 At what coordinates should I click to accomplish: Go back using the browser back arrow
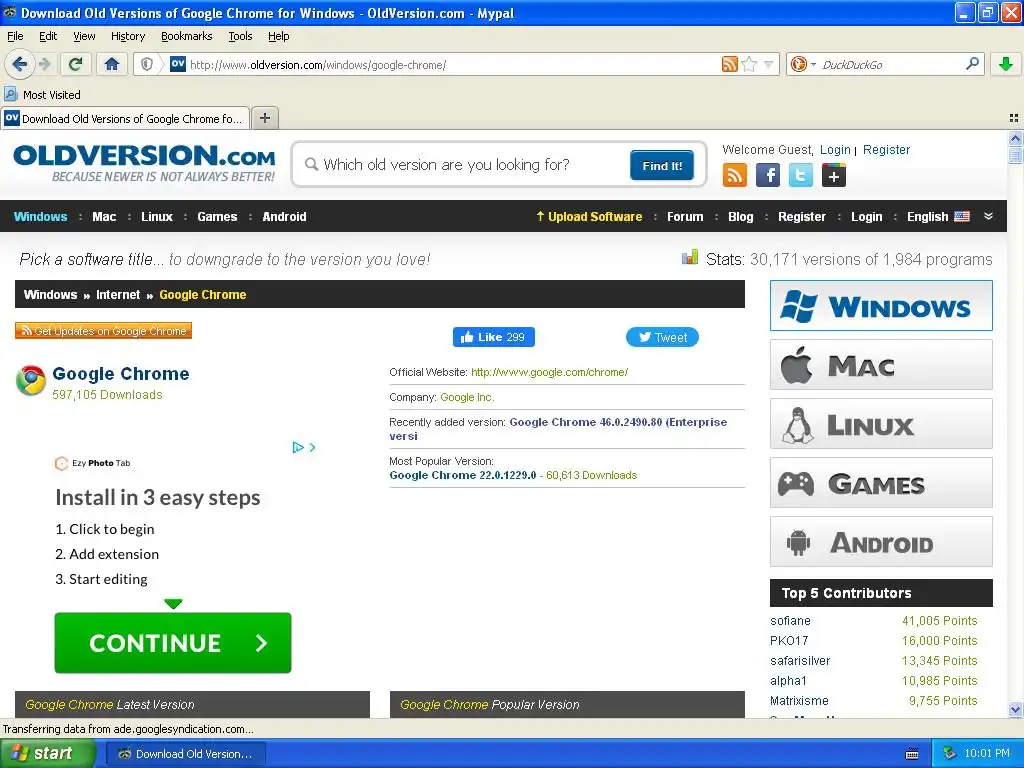20,64
